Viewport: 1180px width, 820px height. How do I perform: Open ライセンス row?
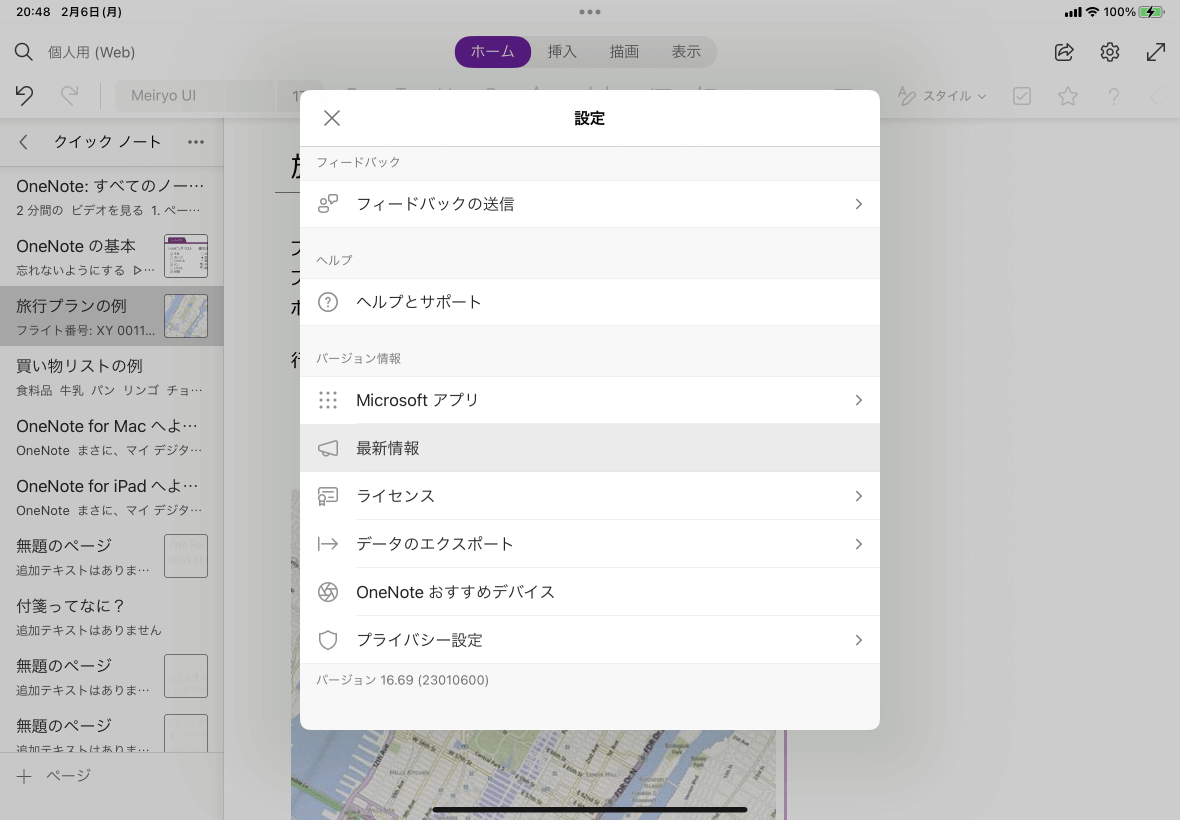[589, 496]
